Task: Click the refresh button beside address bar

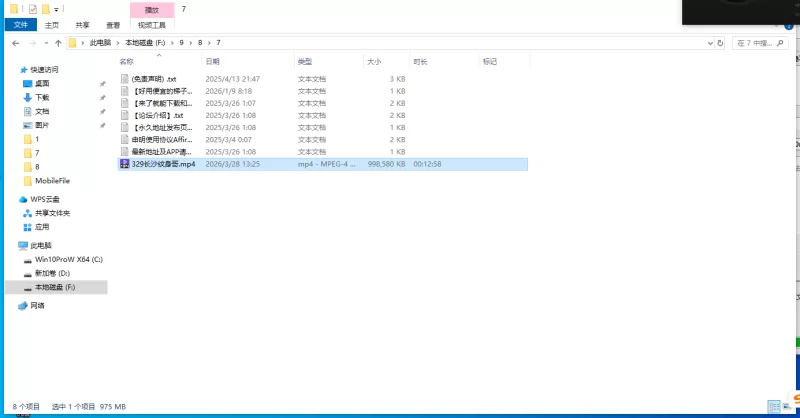Action: [x=720, y=43]
